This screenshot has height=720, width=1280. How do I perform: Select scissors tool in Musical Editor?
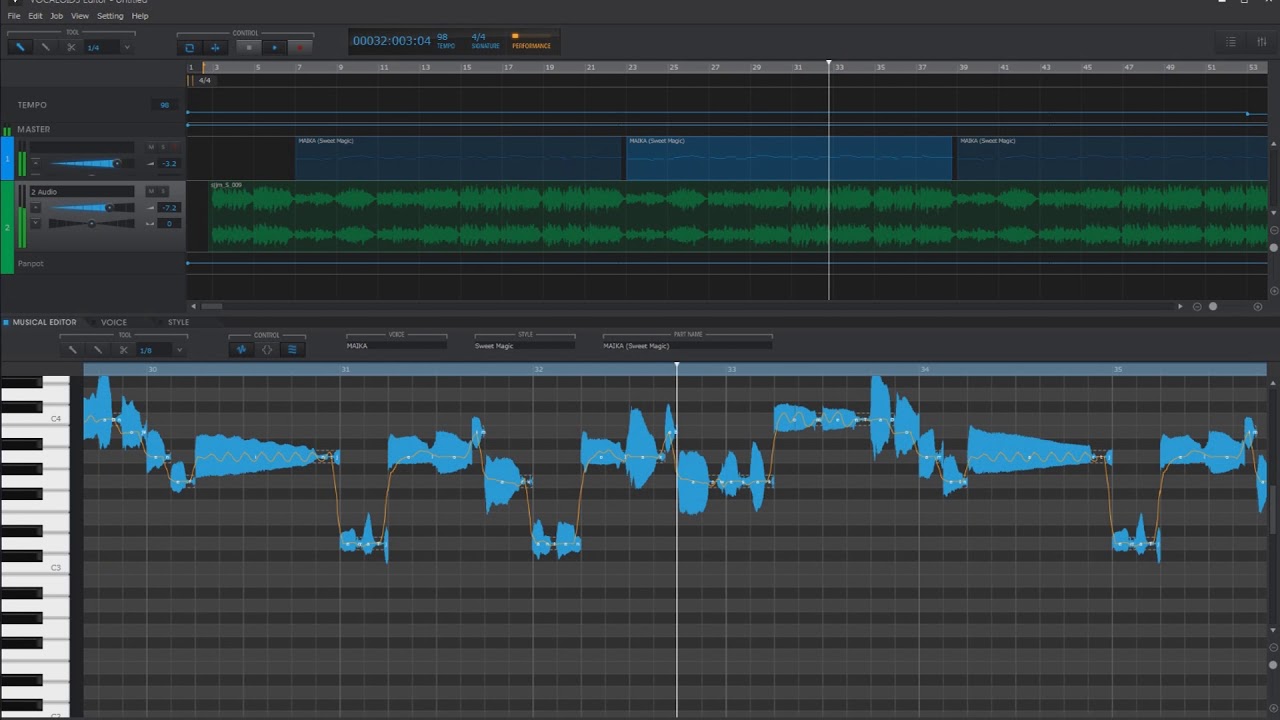coord(124,350)
